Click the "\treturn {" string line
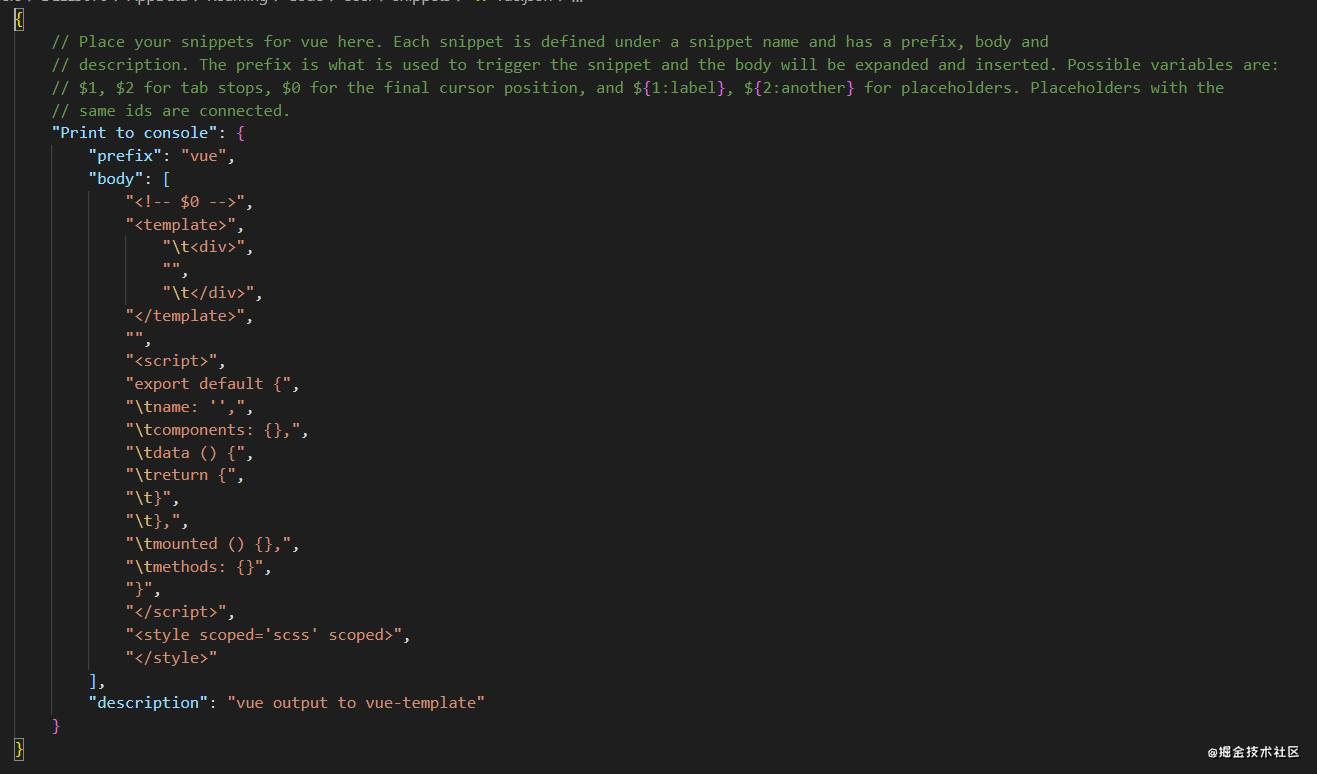Viewport: 1317px width, 774px height. [x=185, y=475]
